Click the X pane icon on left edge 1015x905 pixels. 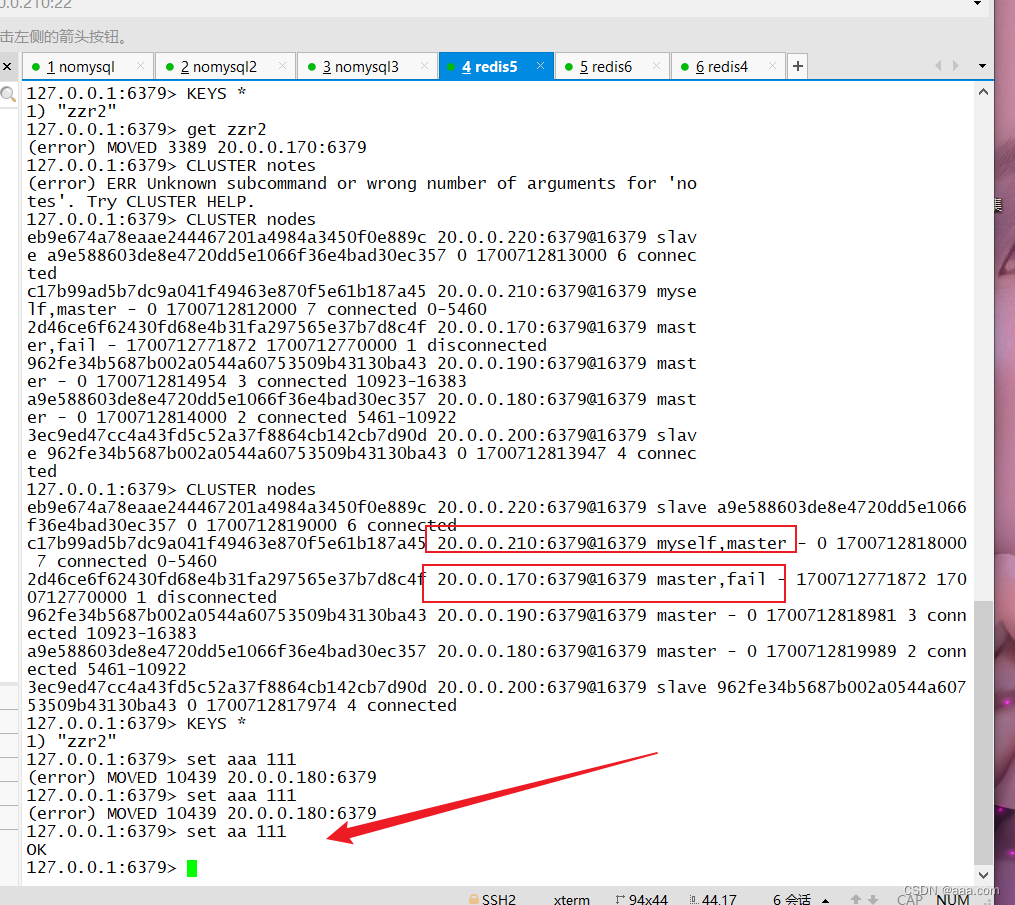[x=6, y=66]
